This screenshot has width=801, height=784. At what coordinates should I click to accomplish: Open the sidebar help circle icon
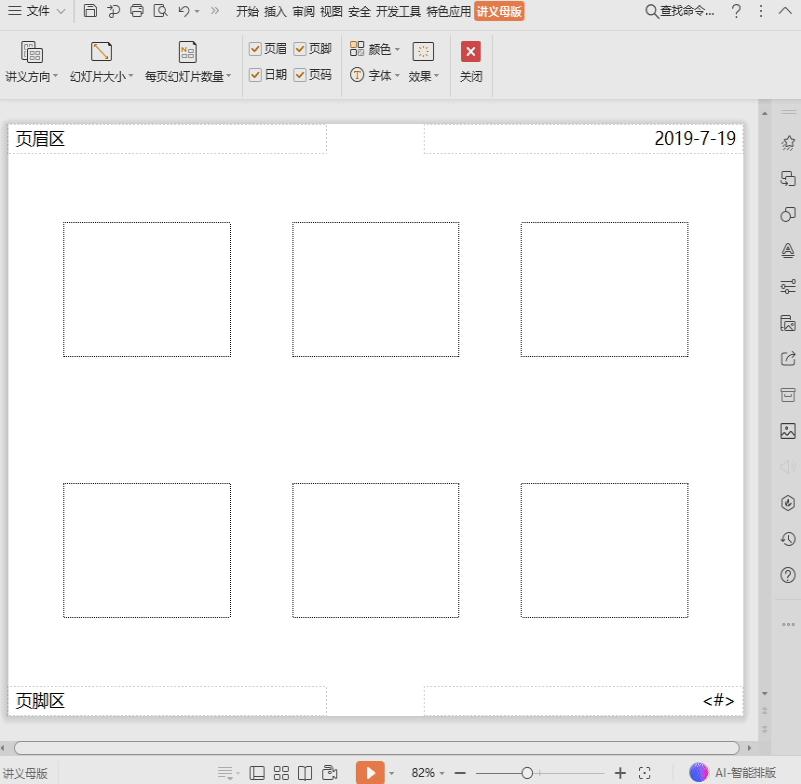pos(788,576)
